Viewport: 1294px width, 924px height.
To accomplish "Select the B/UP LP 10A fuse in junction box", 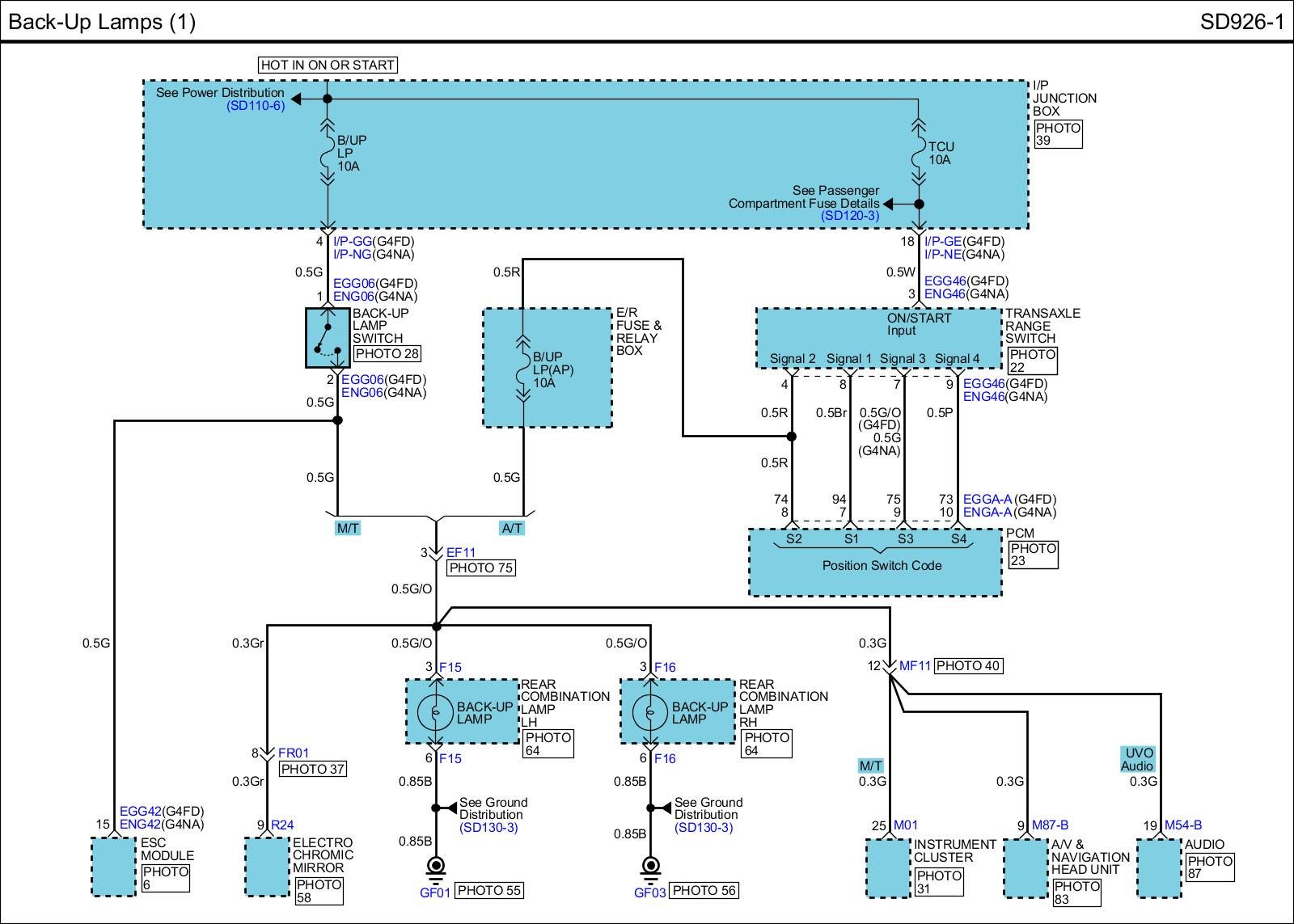I will pyautogui.click(x=327, y=153).
